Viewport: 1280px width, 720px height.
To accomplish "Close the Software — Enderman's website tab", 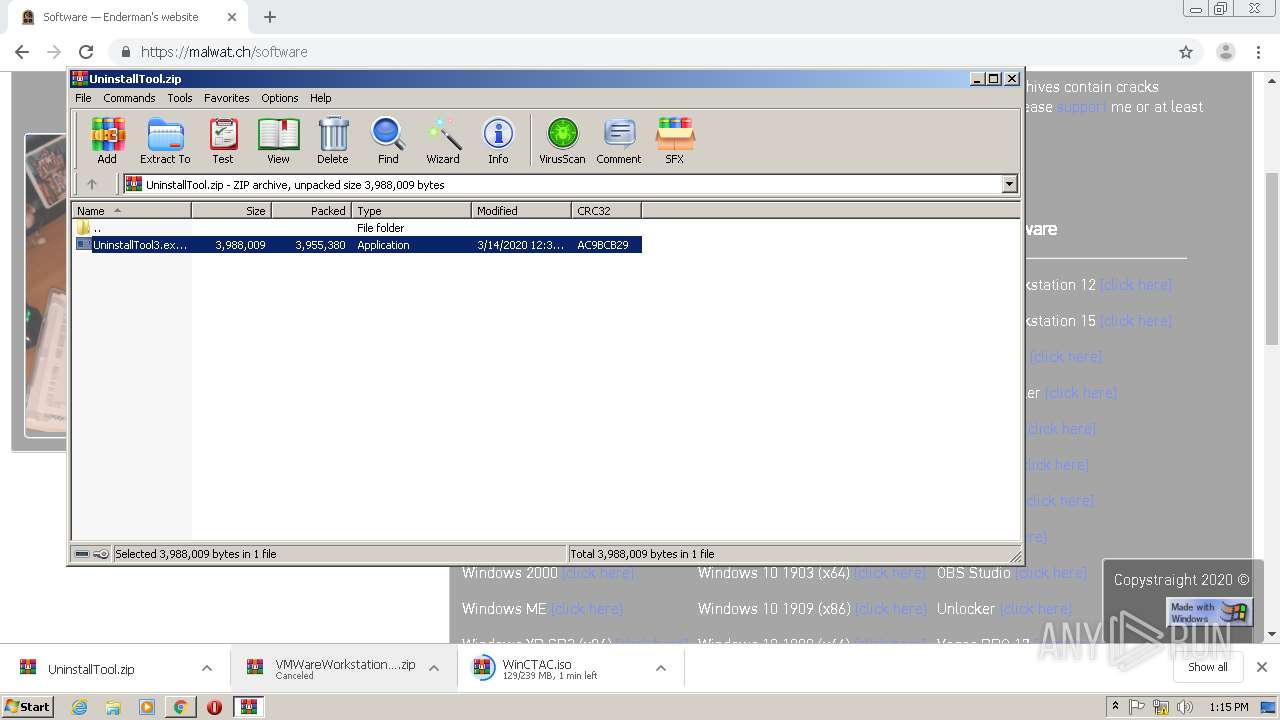I will (232, 17).
